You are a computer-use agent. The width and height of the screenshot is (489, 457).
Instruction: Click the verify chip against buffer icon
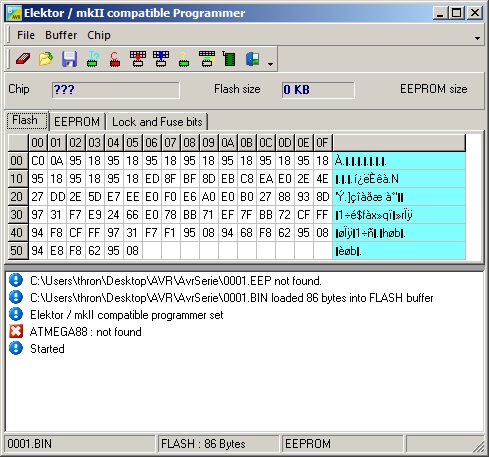(x=207, y=59)
